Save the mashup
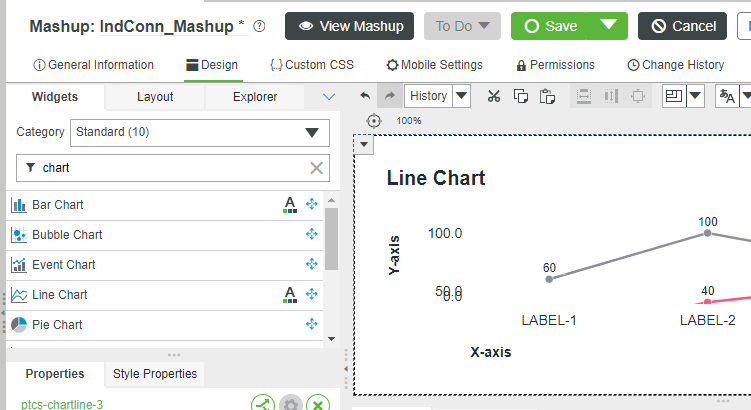Screen dimensions: 751x410 click(x=550, y=26)
